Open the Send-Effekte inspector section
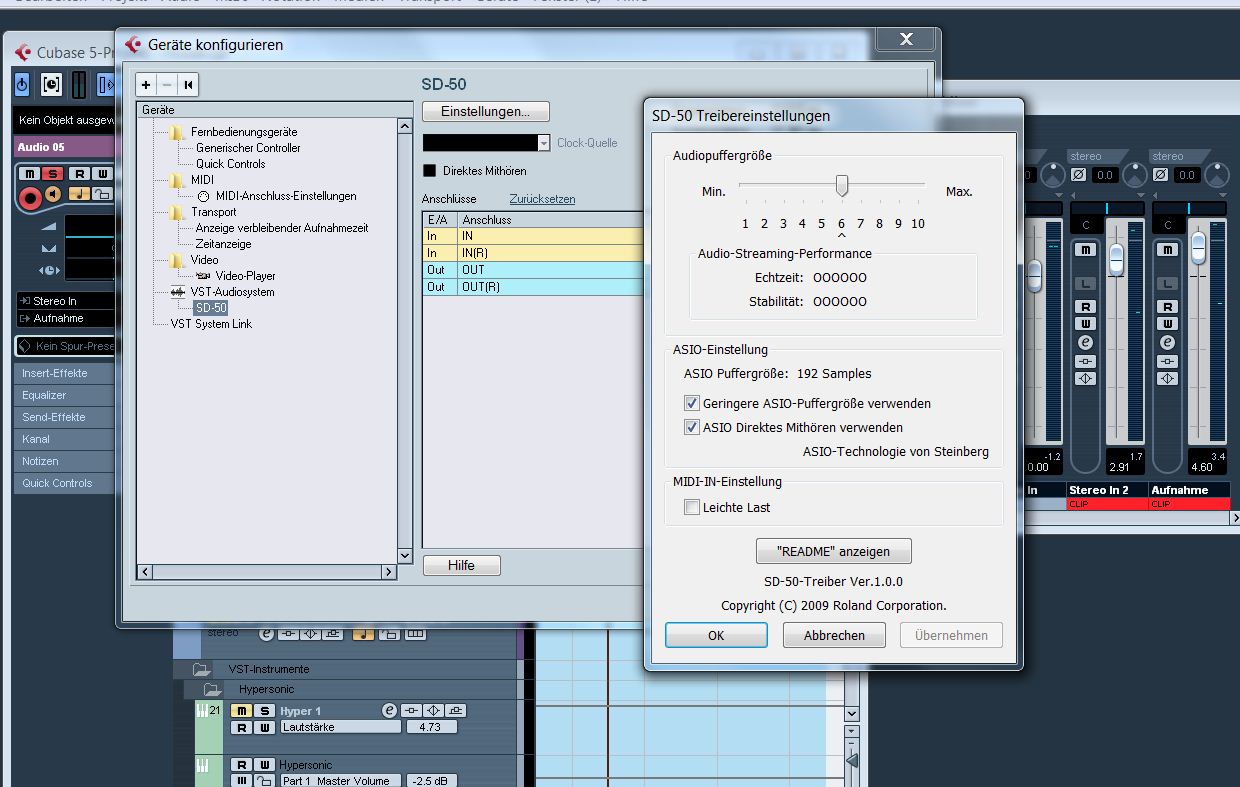 pos(66,417)
